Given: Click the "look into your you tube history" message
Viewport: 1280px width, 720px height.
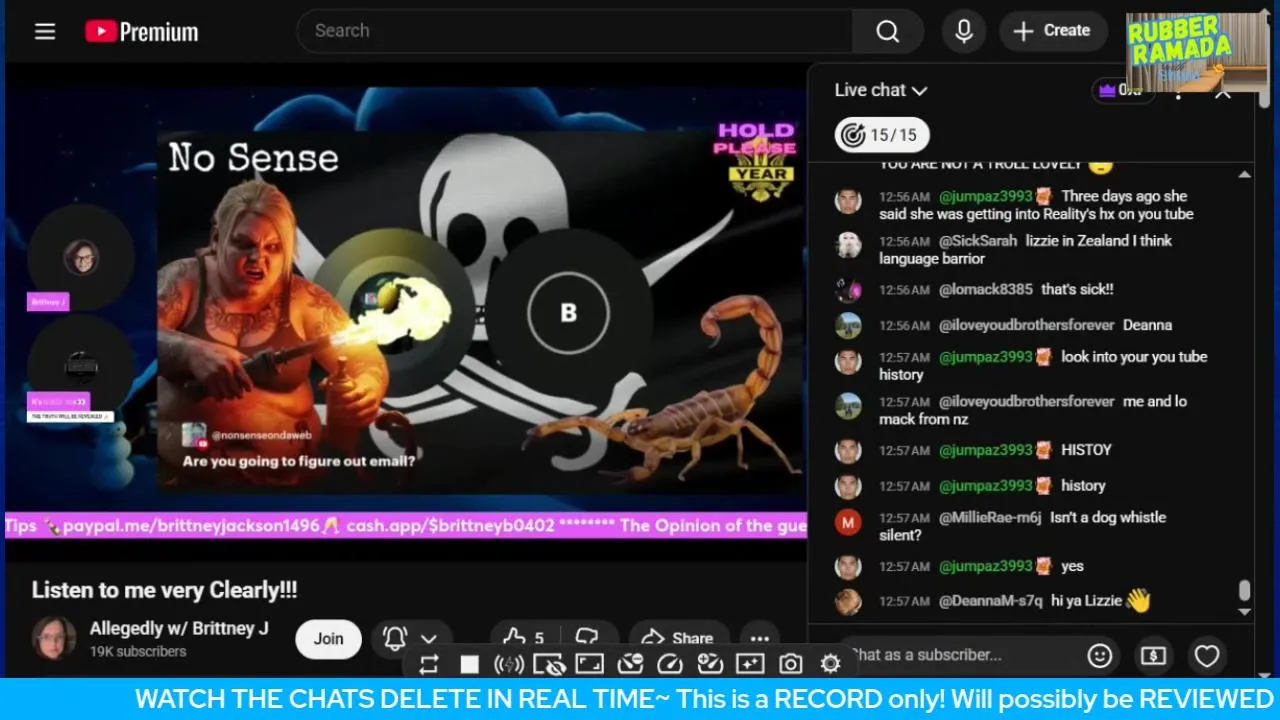Looking at the screenshot, I should [1043, 365].
